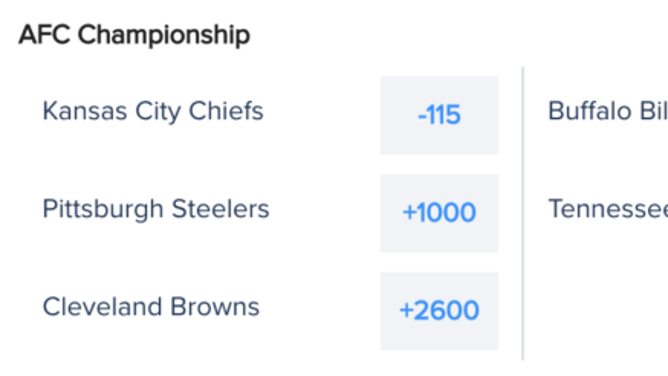Click the cut-off Tennessee team name

pyautogui.click(x=608, y=209)
